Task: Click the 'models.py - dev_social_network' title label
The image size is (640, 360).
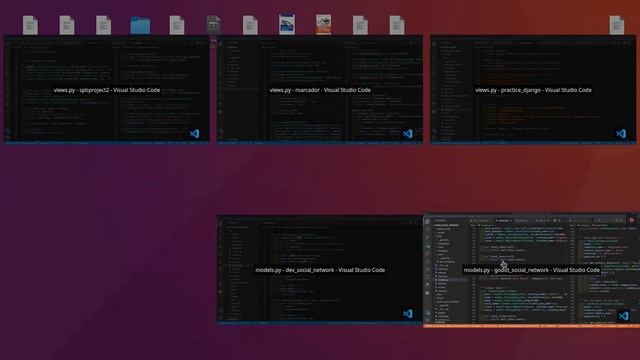Action: [320, 270]
